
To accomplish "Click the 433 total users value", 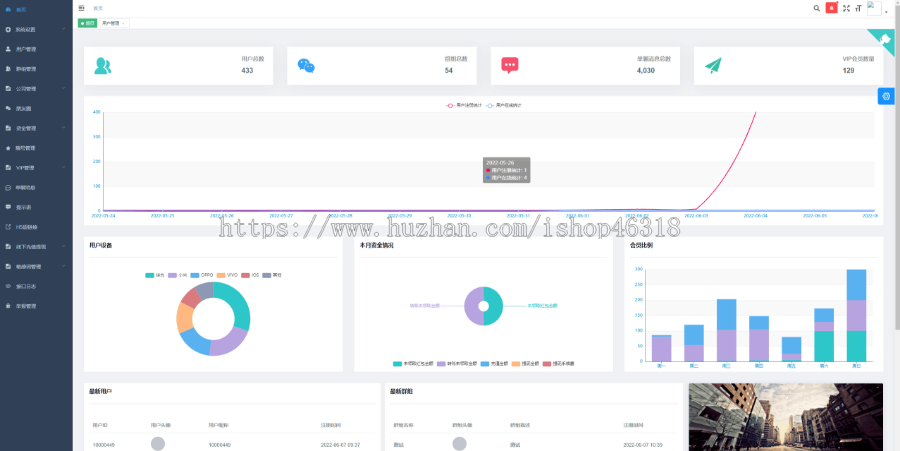I will coord(247,71).
